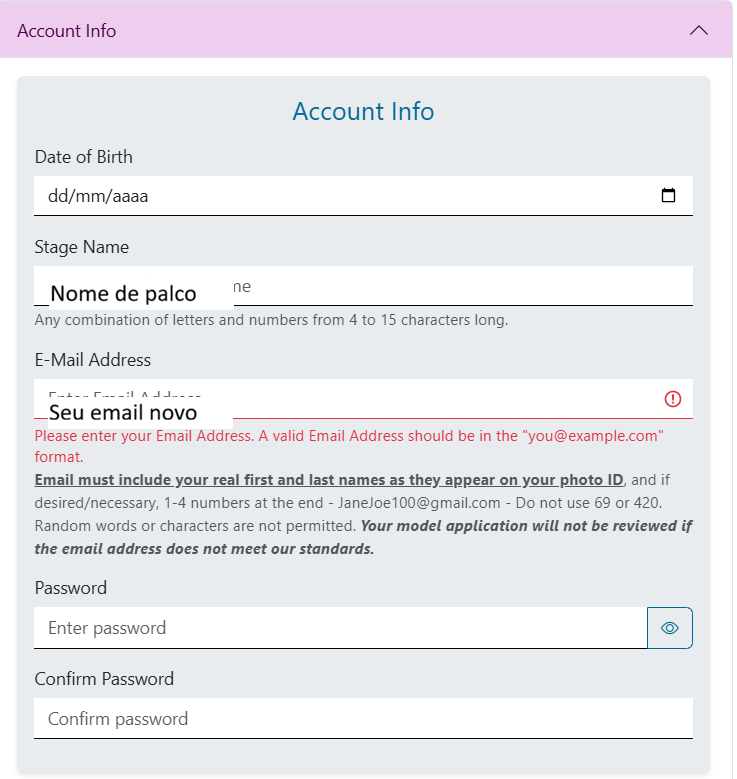
Task: Collapse the Account Info section chevron
Action: [x=699, y=31]
